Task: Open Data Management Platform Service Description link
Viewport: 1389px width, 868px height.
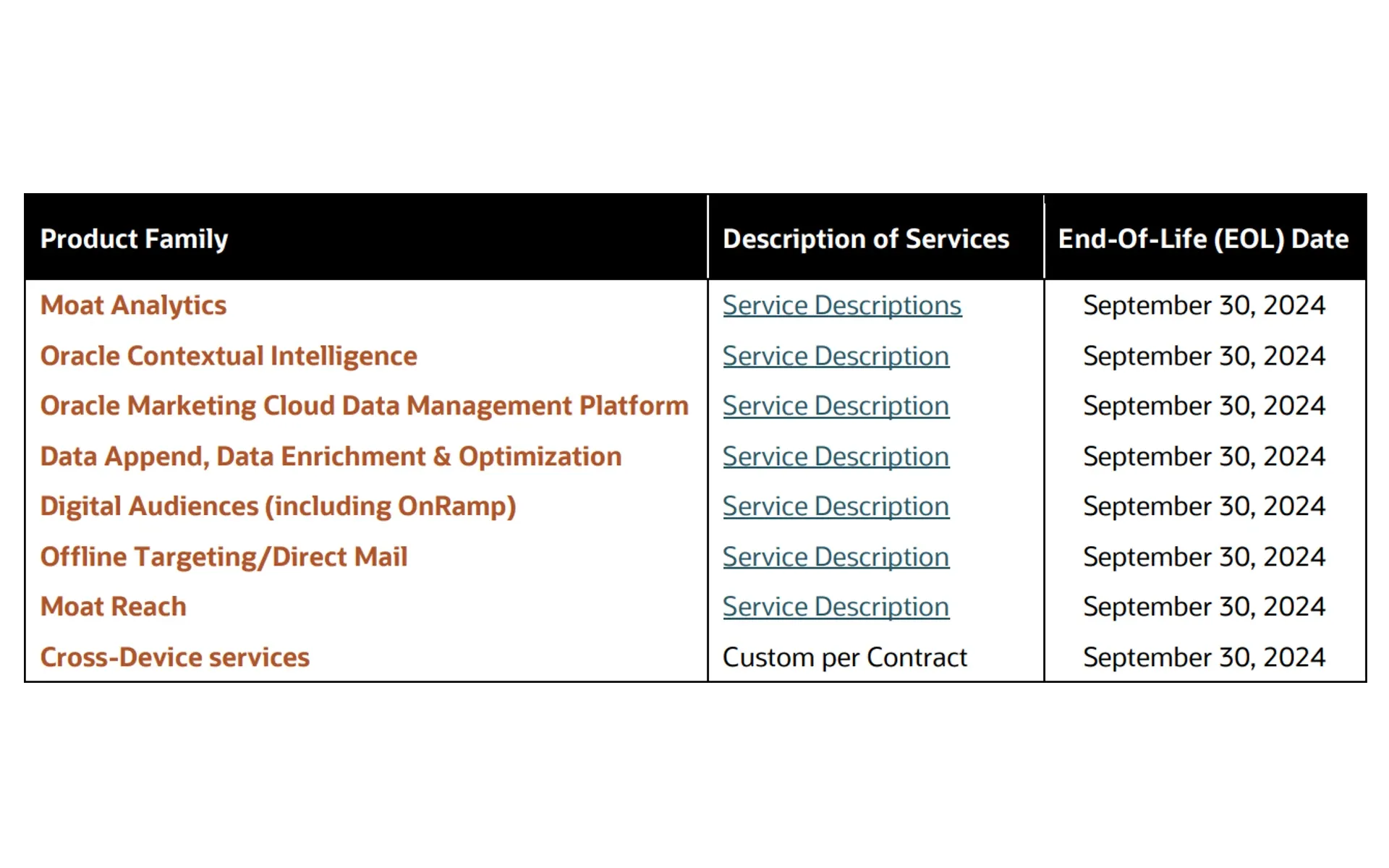Action: (836, 406)
